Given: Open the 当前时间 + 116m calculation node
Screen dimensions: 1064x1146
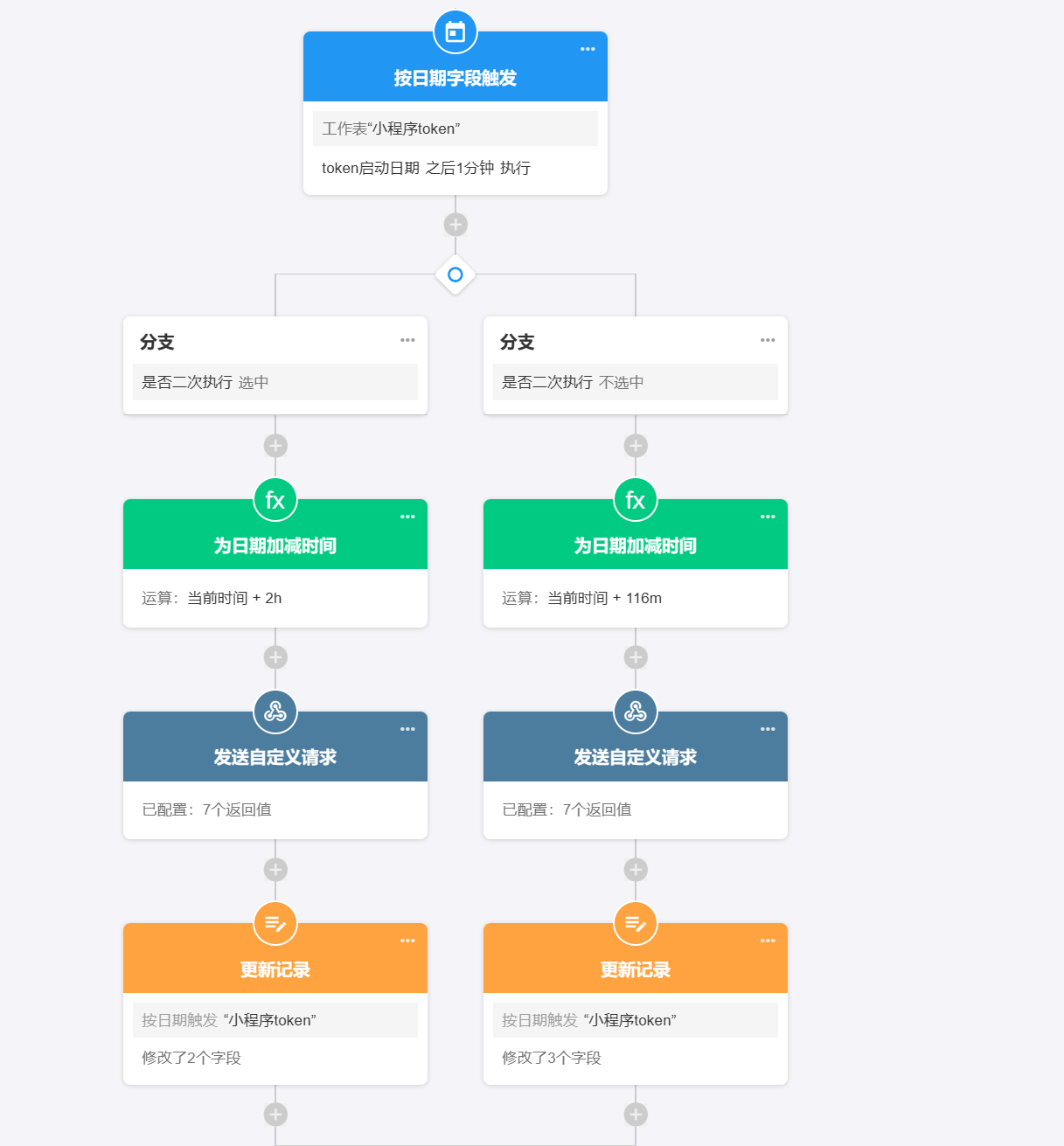Looking at the screenshot, I should [x=636, y=598].
